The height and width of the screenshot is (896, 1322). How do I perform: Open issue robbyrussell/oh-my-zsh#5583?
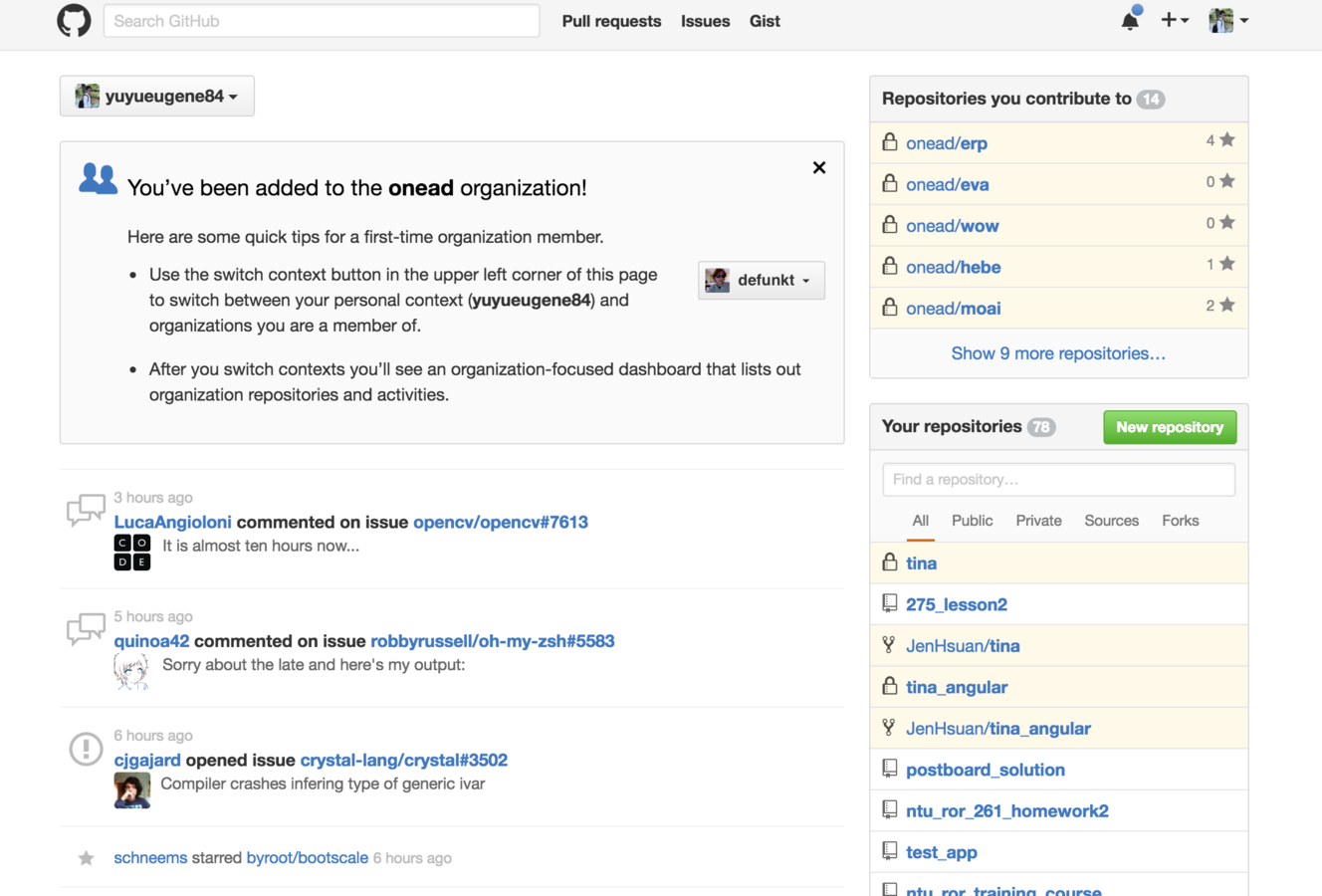(x=493, y=641)
